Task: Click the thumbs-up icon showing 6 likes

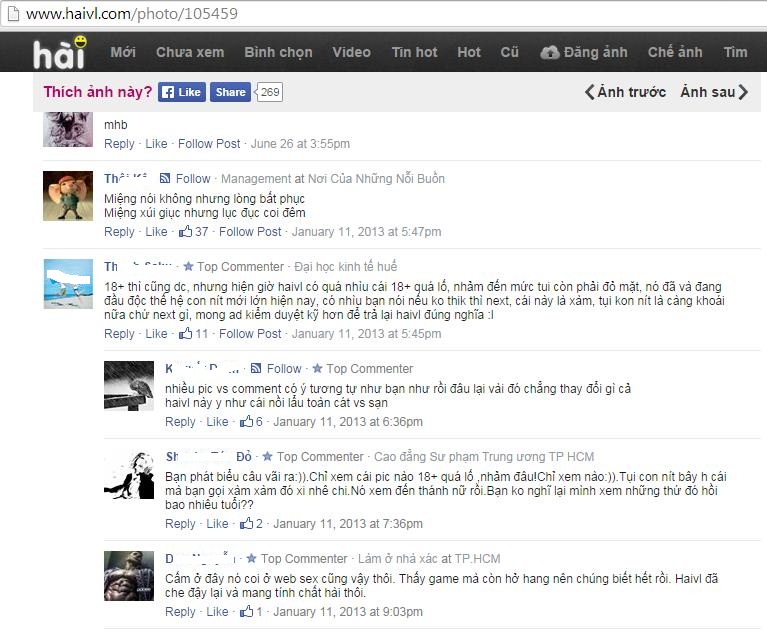Action: click(x=247, y=421)
